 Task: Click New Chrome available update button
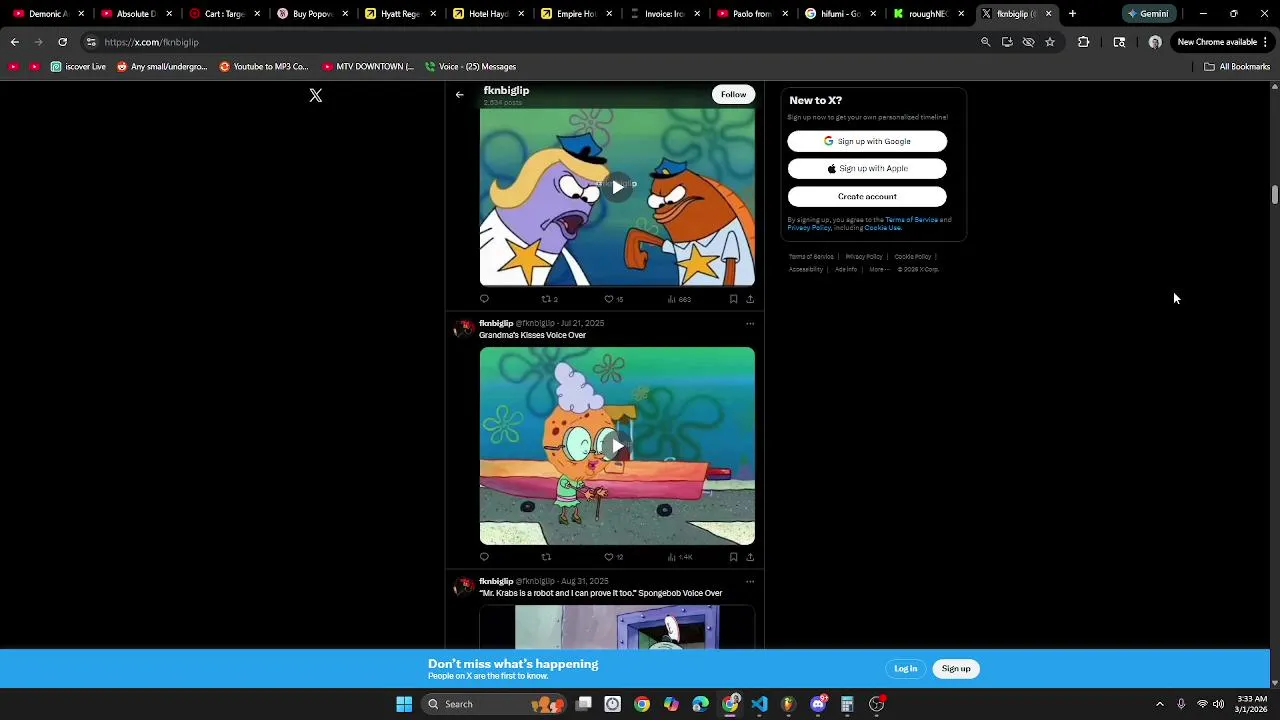click(1222, 42)
